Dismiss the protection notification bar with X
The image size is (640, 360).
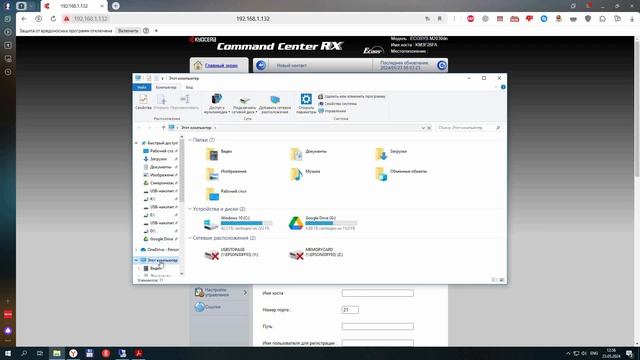[156, 31]
